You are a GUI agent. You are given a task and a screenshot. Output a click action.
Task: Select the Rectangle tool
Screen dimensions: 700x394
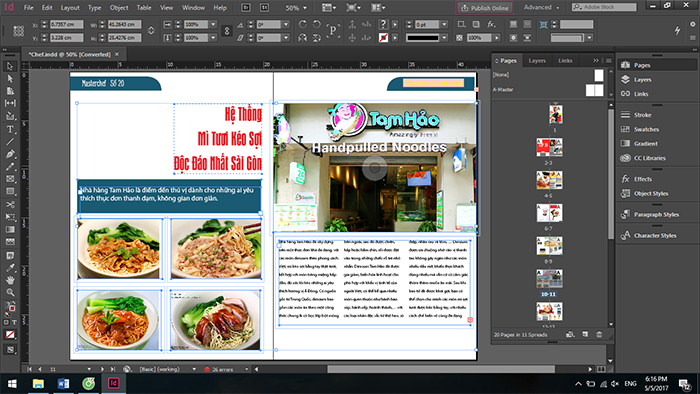tap(10, 191)
